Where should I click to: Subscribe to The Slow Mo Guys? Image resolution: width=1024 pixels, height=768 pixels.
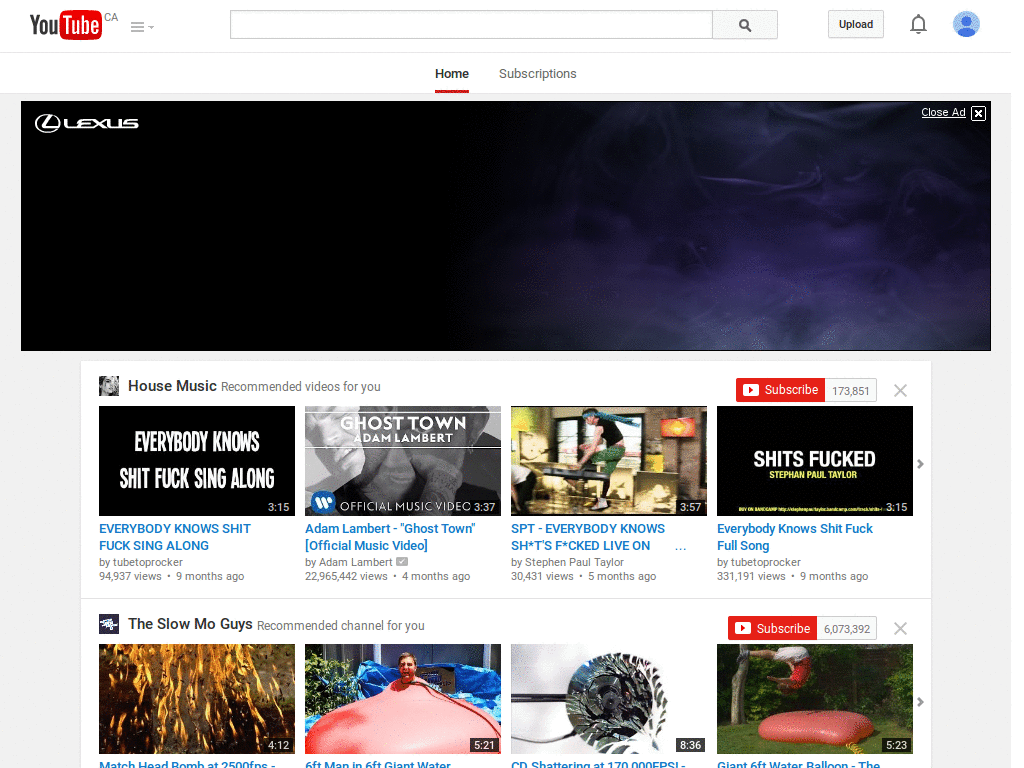tap(773, 628)
